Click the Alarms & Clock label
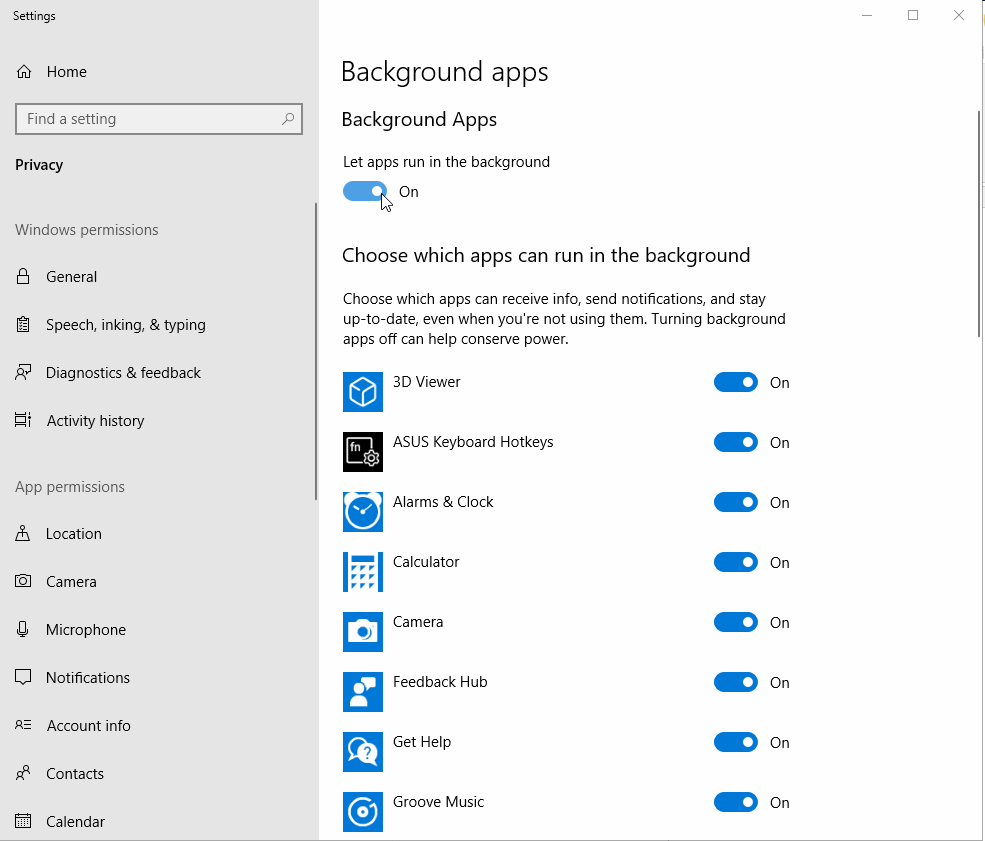This screenshot has height=841, width=985. pos(443,502)
